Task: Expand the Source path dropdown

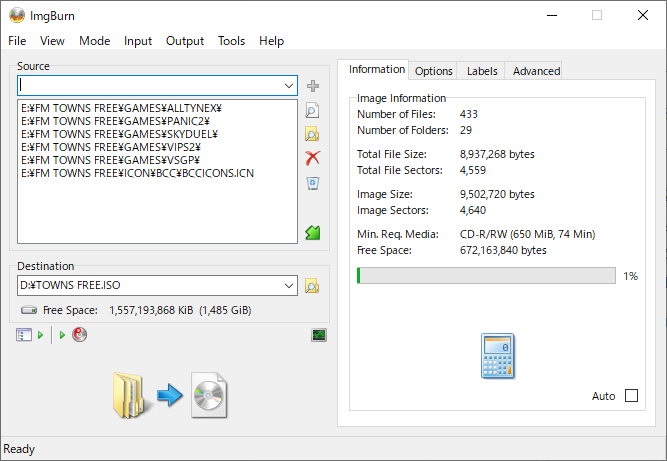Action: pos(289,86)
